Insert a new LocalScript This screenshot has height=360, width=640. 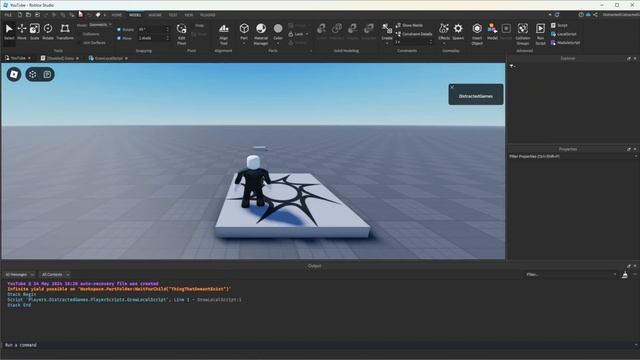(x=563, y=34)
